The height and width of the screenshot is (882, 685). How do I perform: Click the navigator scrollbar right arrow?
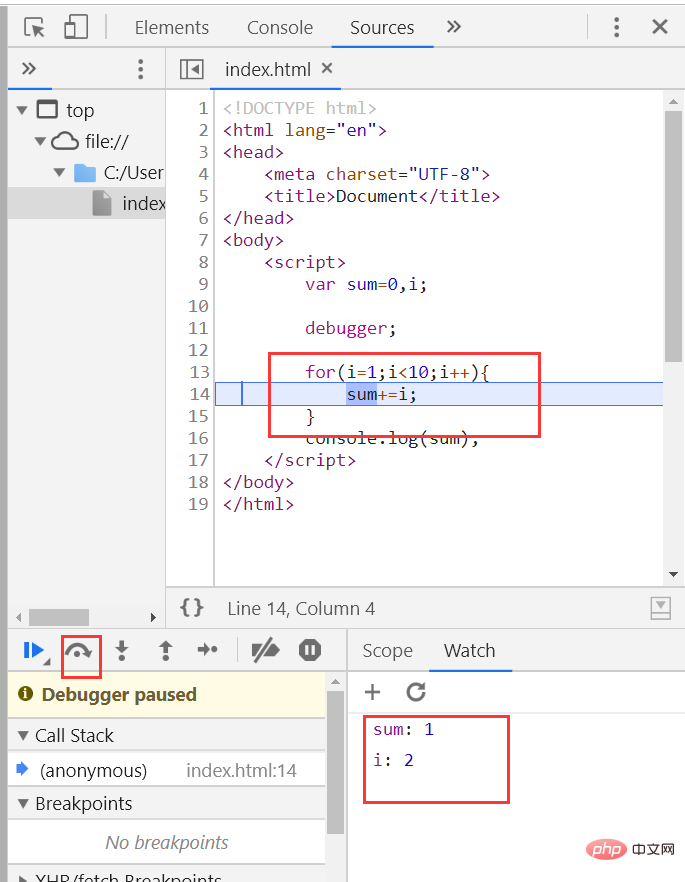pyautogui.click(x=153, y=617)
